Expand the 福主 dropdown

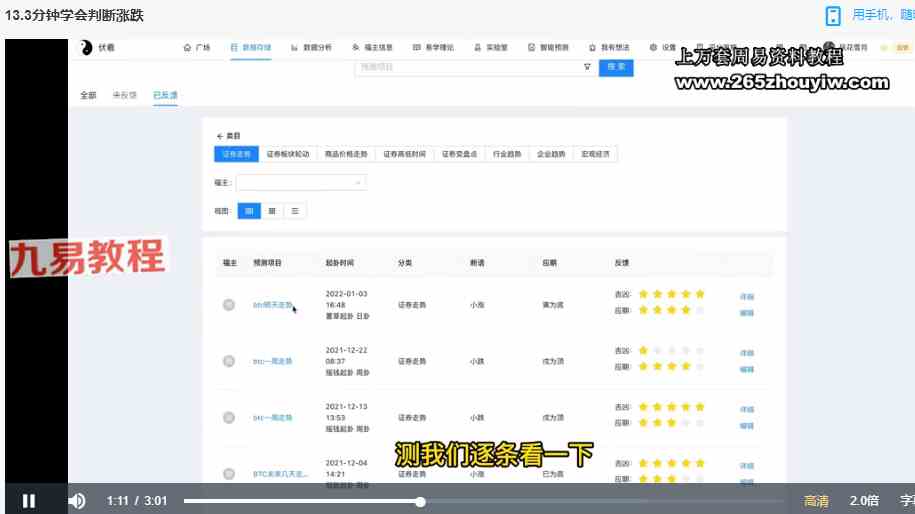[x=301, y=183]
